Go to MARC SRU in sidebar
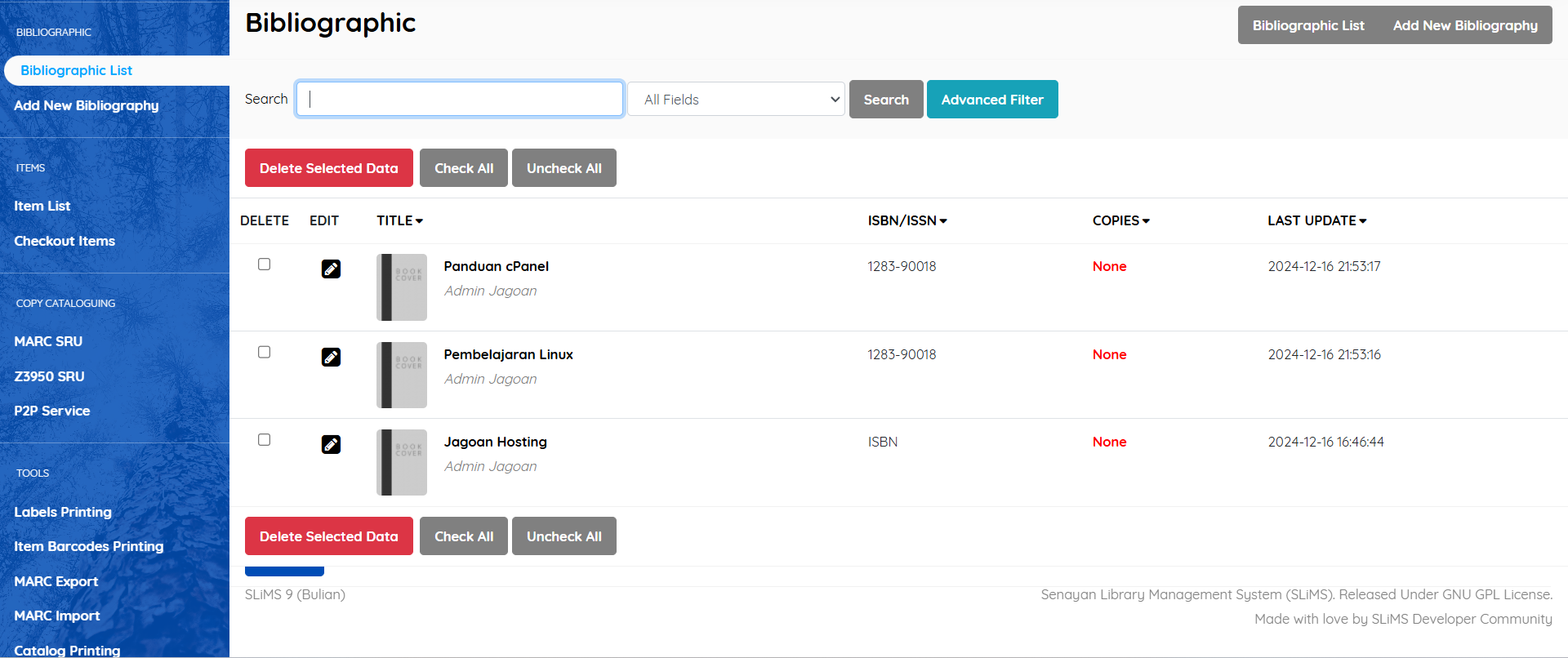This screenshot has height=658, width=1568. pos(48,341)
